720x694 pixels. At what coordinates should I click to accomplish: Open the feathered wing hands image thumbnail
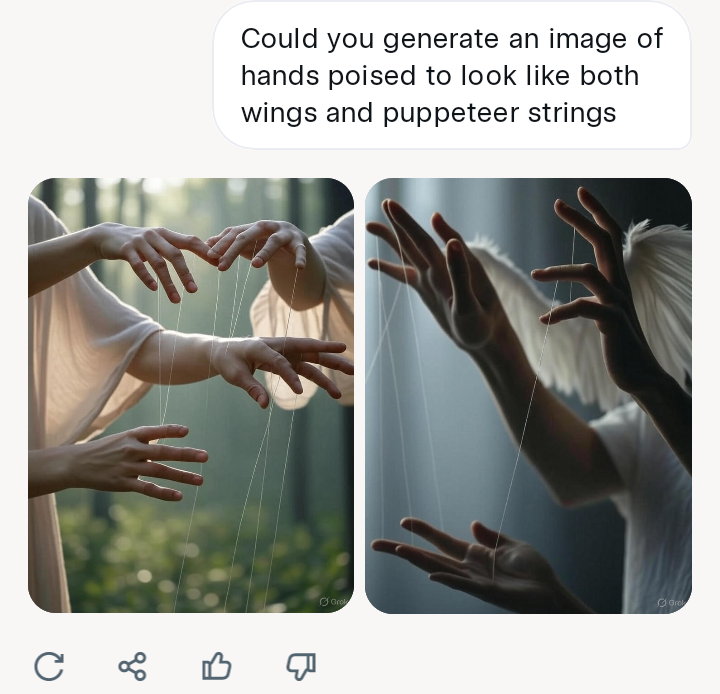tap(529, 395)
